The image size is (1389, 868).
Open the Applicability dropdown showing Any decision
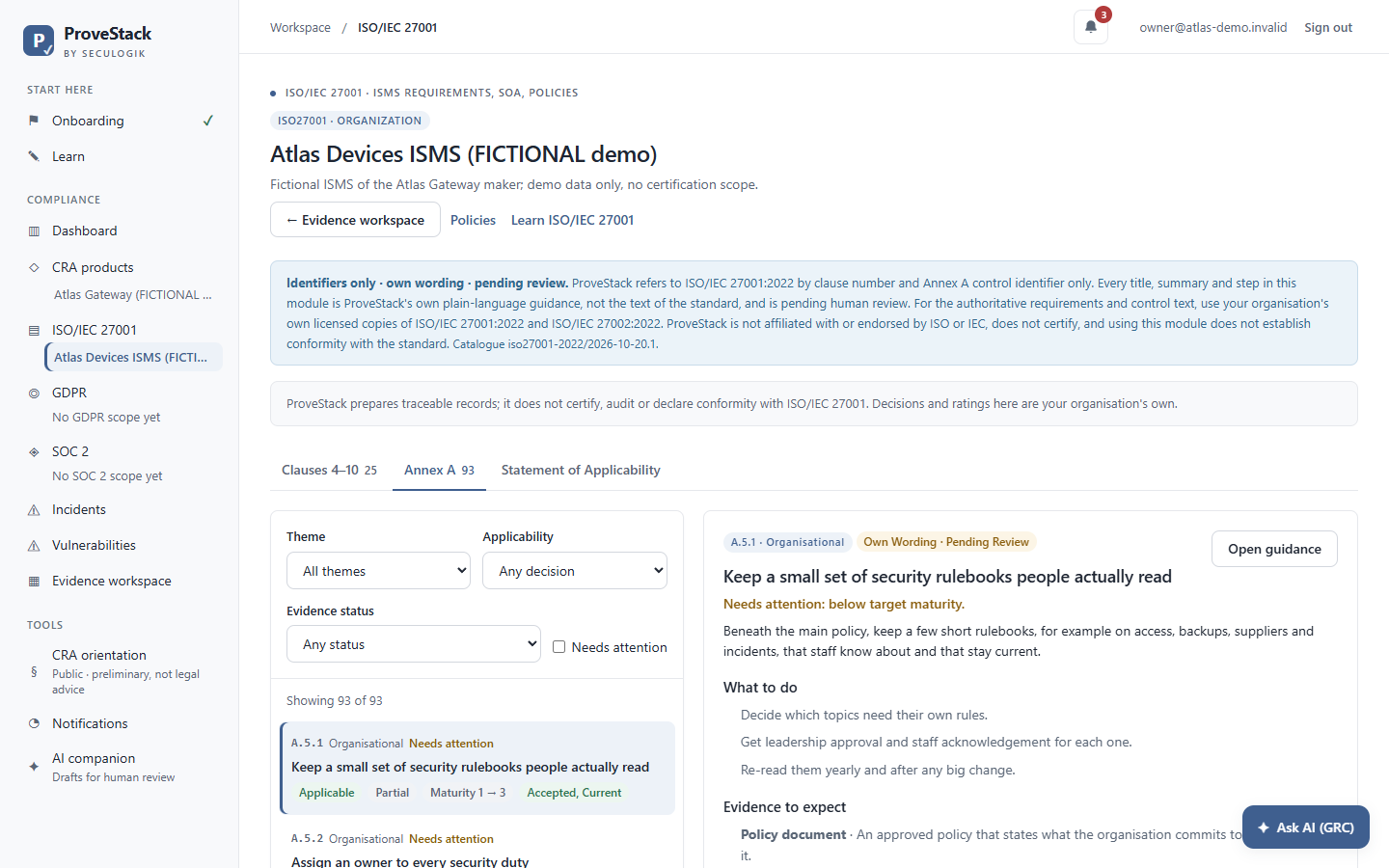coord(575,571)
